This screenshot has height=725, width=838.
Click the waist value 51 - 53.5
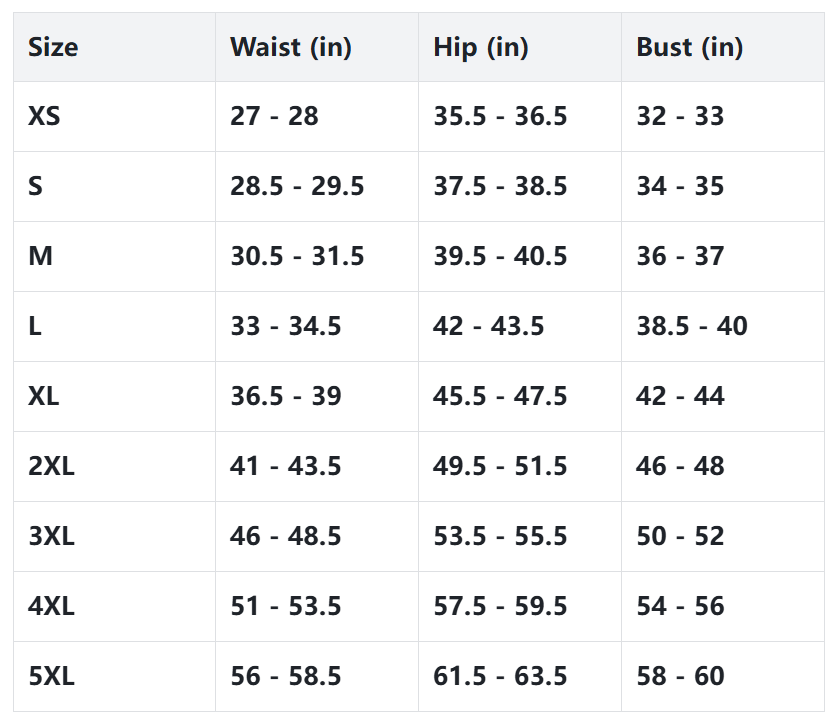point(286,607)
